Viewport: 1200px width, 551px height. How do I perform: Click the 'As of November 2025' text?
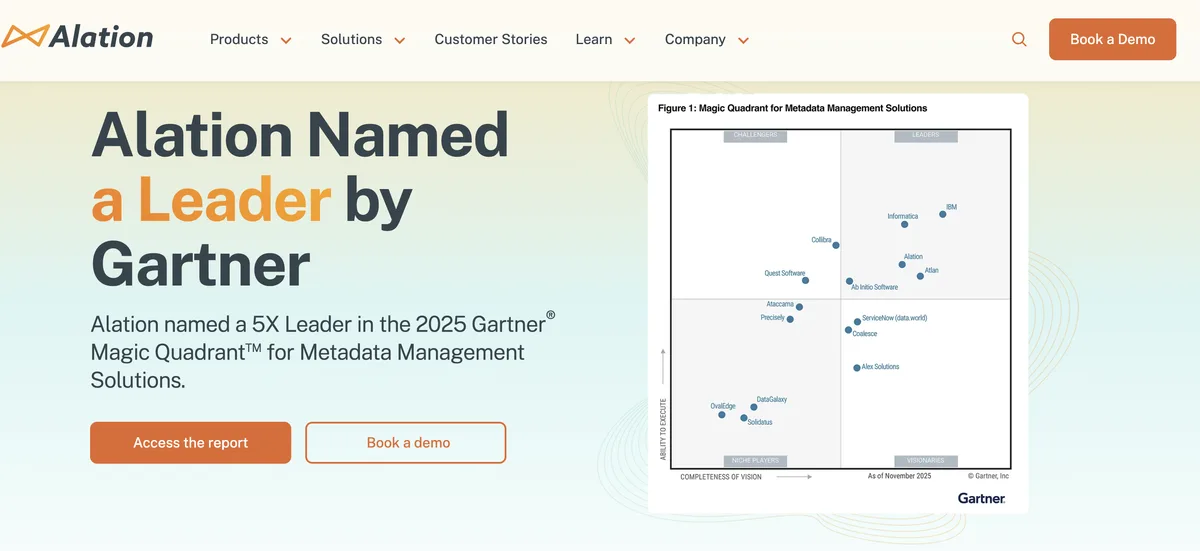tap(899, 476)
